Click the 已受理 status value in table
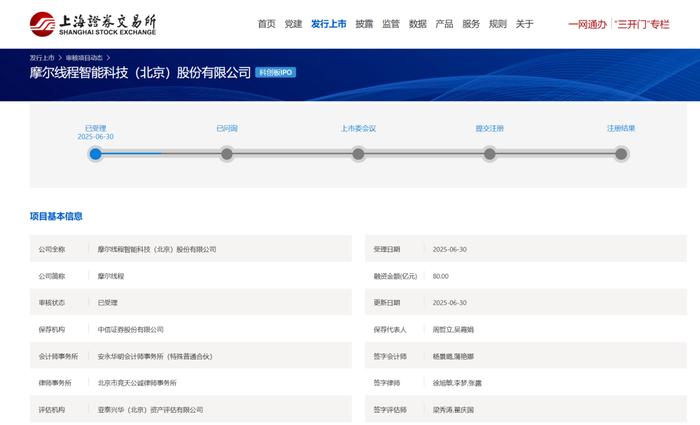The width and height of the screenshot is (700, 425). pyautogui.click(x=108, y=303)
